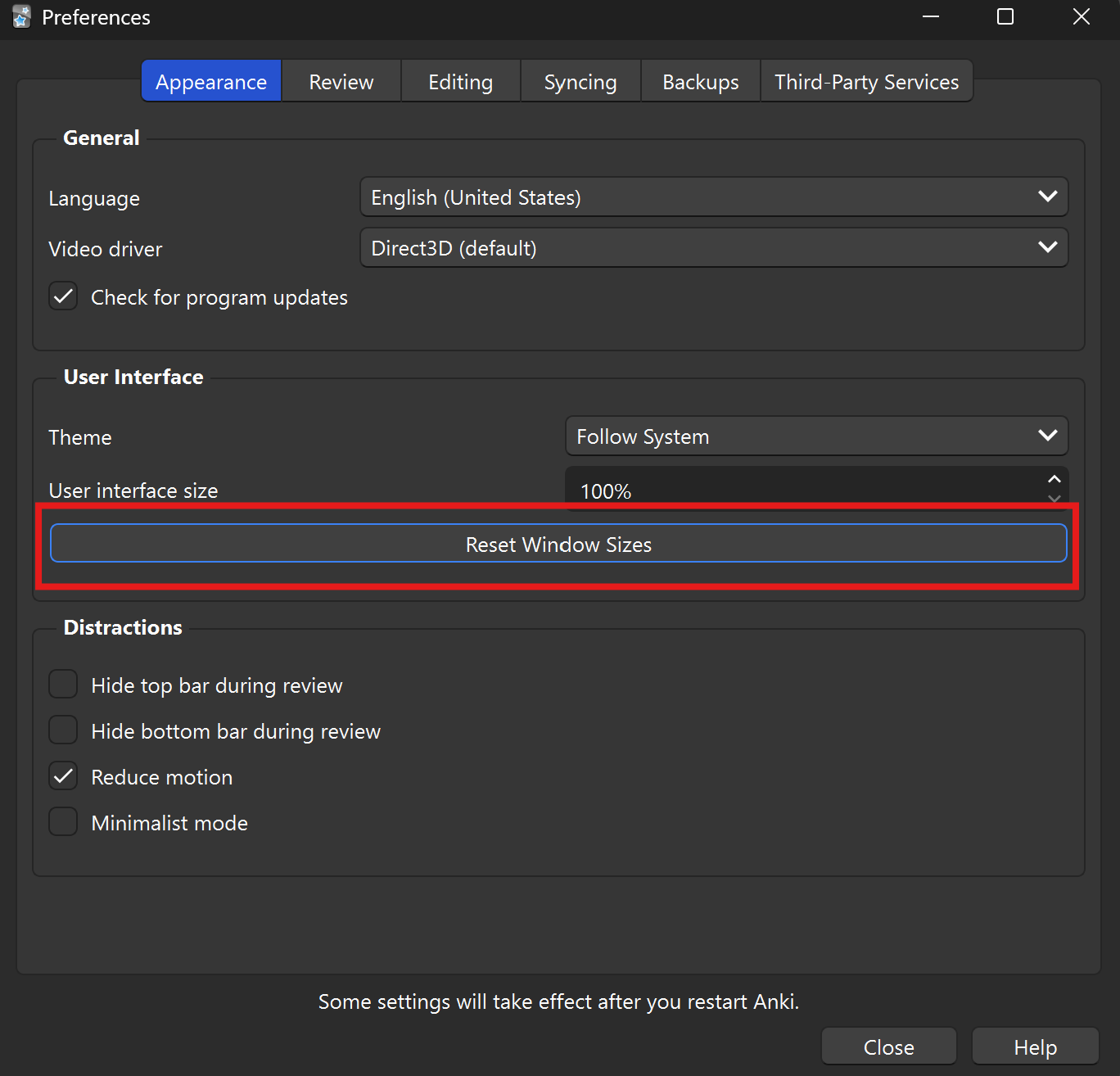The height and width of the screenshot is (1076, 1120).
Task: Go to the Backups tab
Action: [700, 82]
